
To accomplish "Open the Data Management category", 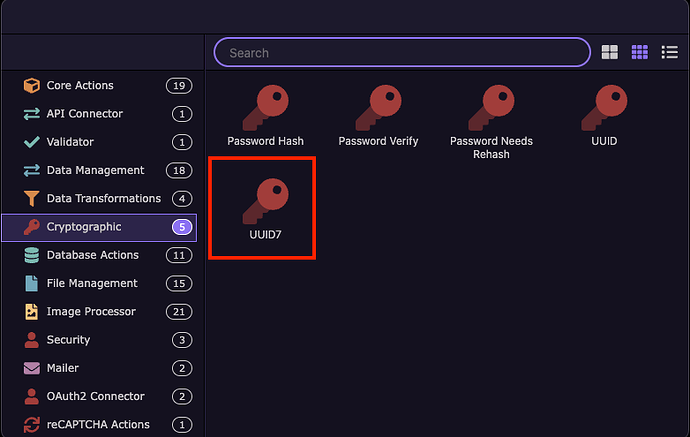I will point(95,170).
